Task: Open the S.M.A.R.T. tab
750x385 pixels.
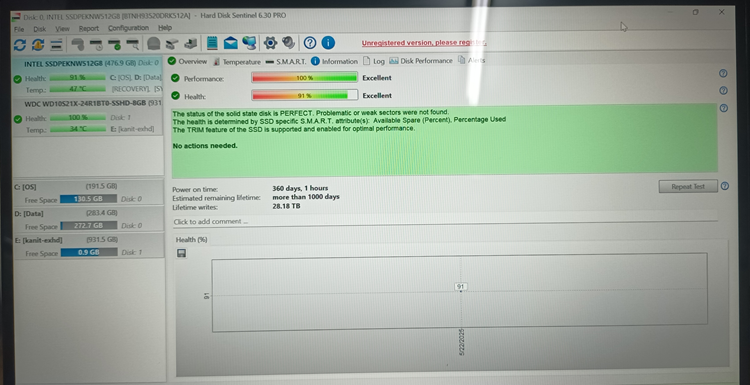Action: click(x=286, y=62)
